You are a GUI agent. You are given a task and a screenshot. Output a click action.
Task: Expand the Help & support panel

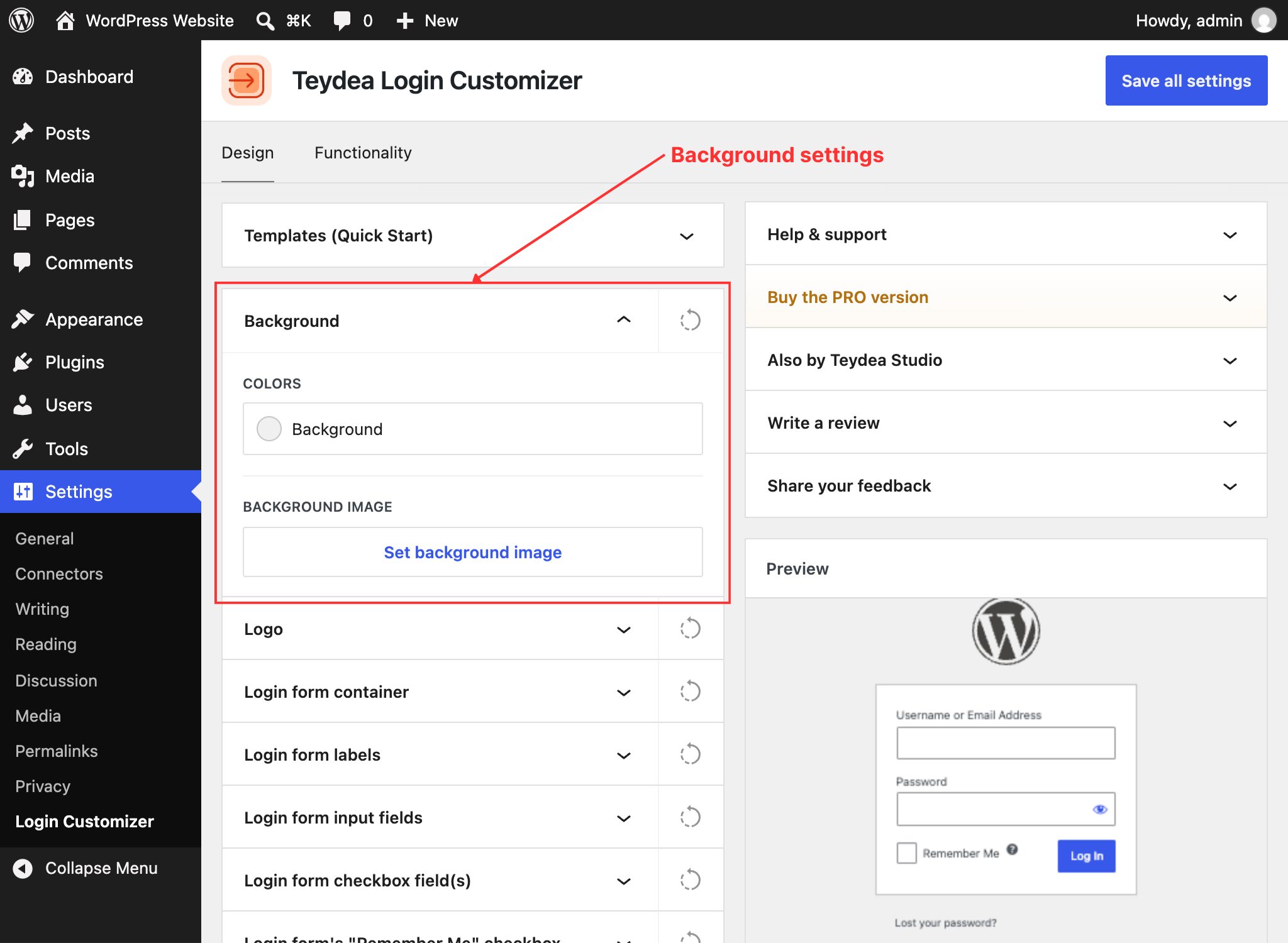tap(1006, 234)
